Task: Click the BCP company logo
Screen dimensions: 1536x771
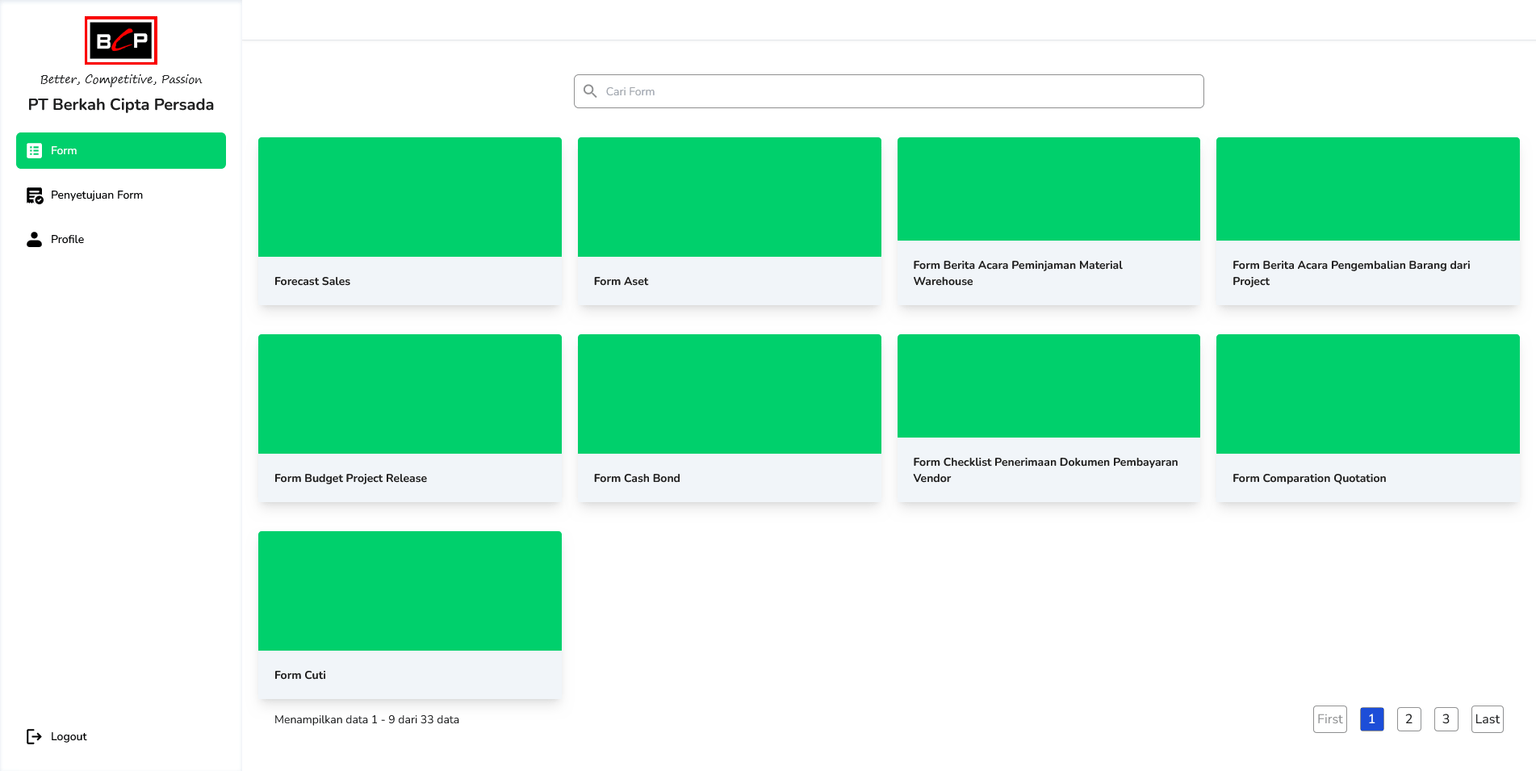Action: tap(121, 41)
